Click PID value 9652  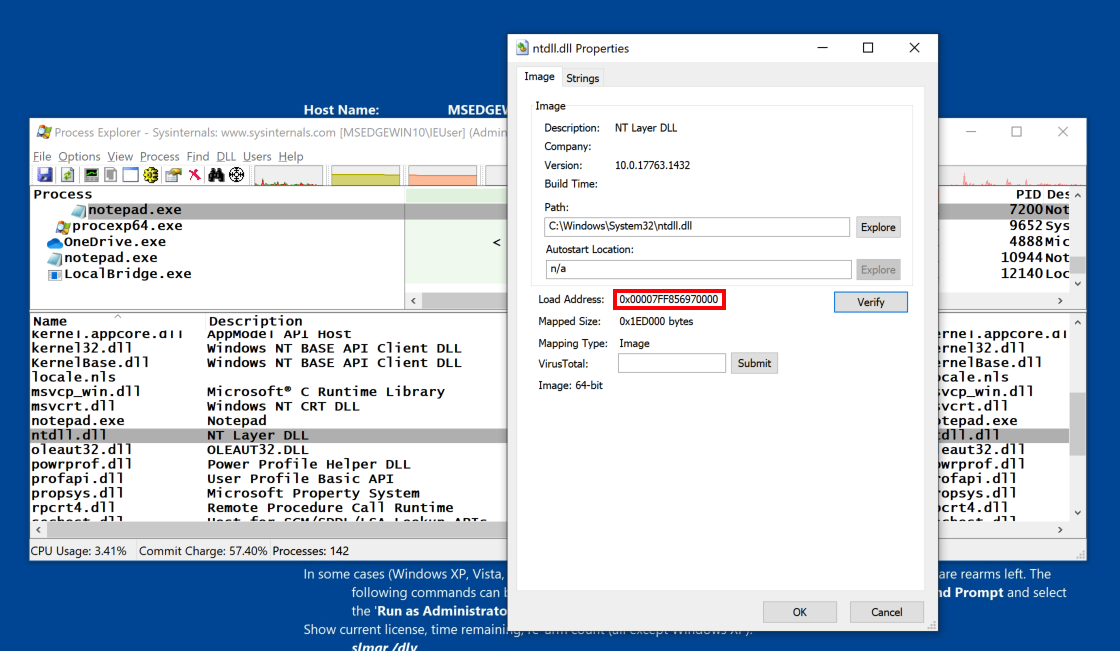1026,226
